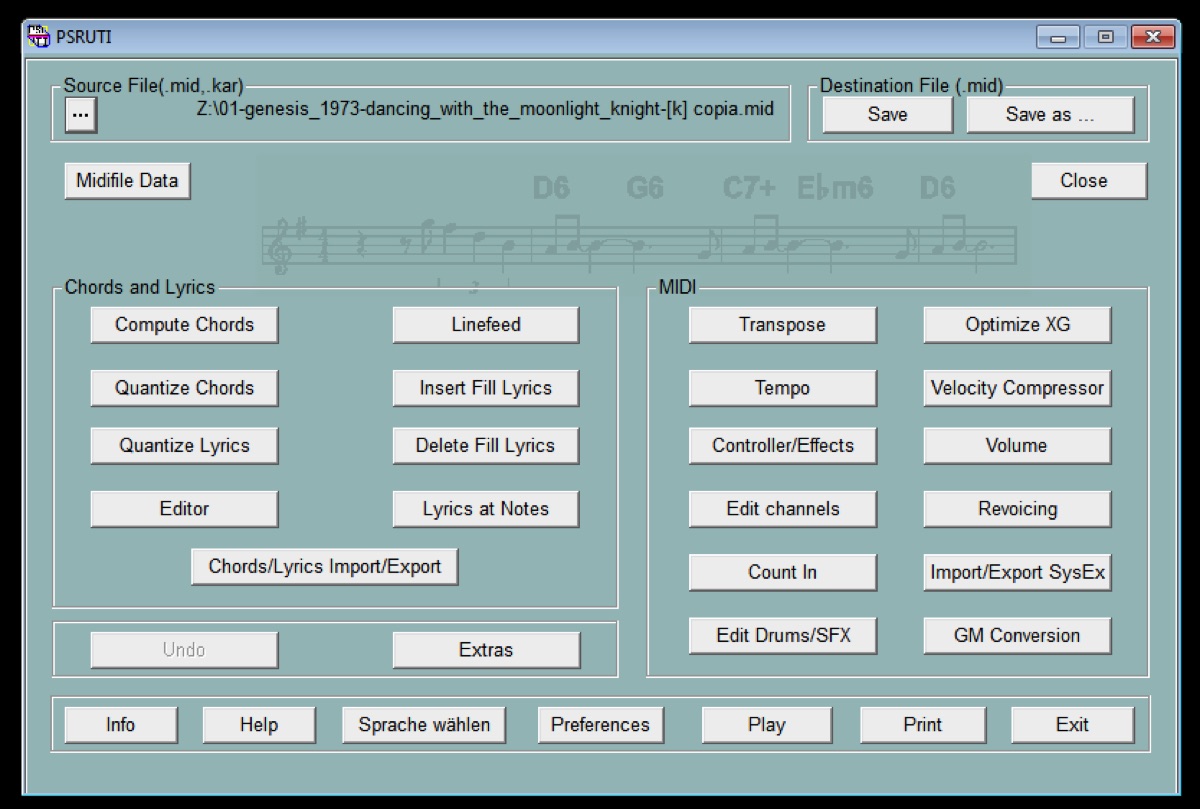This screenshot has height=809, width=1200.
Task: Open Quantize Lyrics
Action: [184, 446]
